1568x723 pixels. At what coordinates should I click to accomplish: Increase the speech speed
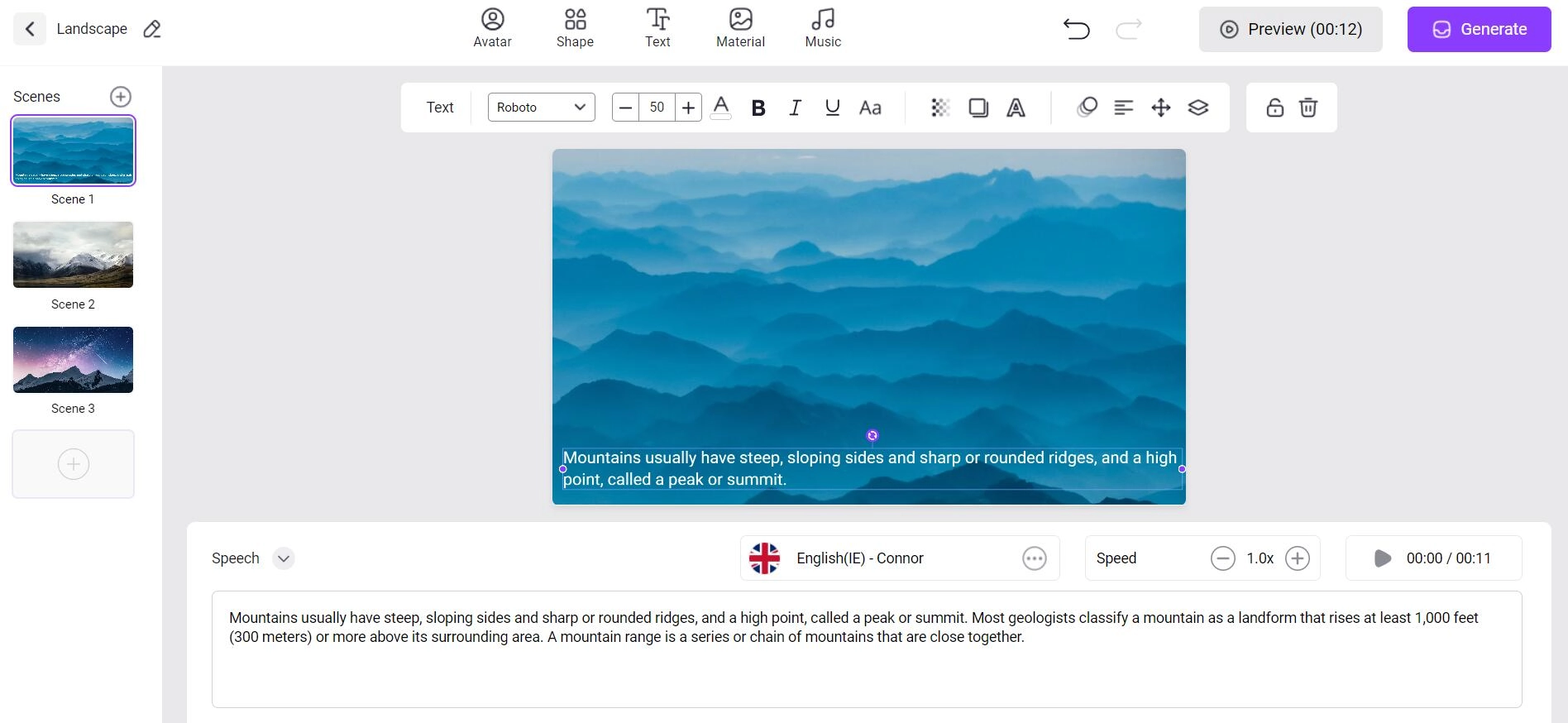tap(1297, 558)
